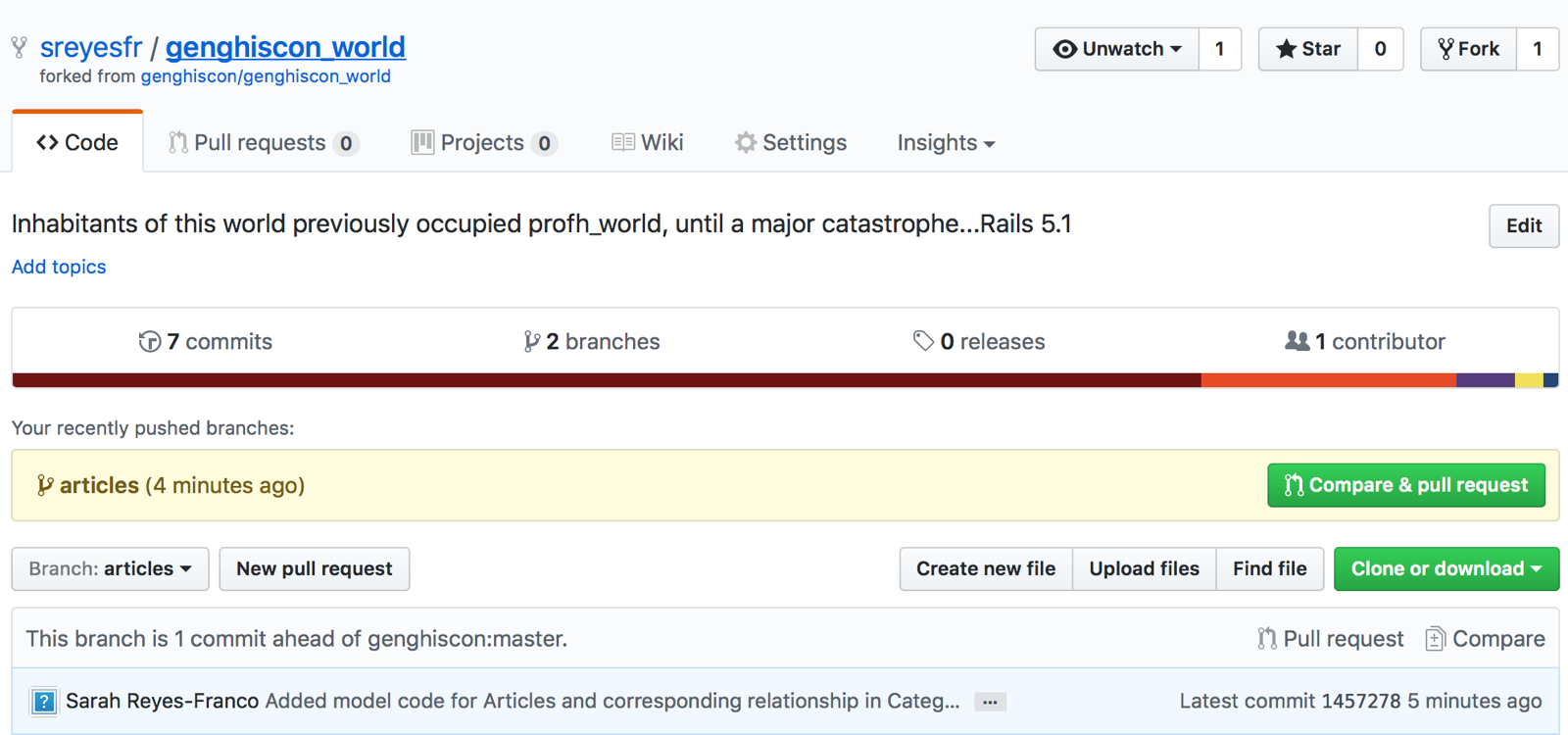
Task: Click Create new file
Action: point(986,568)
